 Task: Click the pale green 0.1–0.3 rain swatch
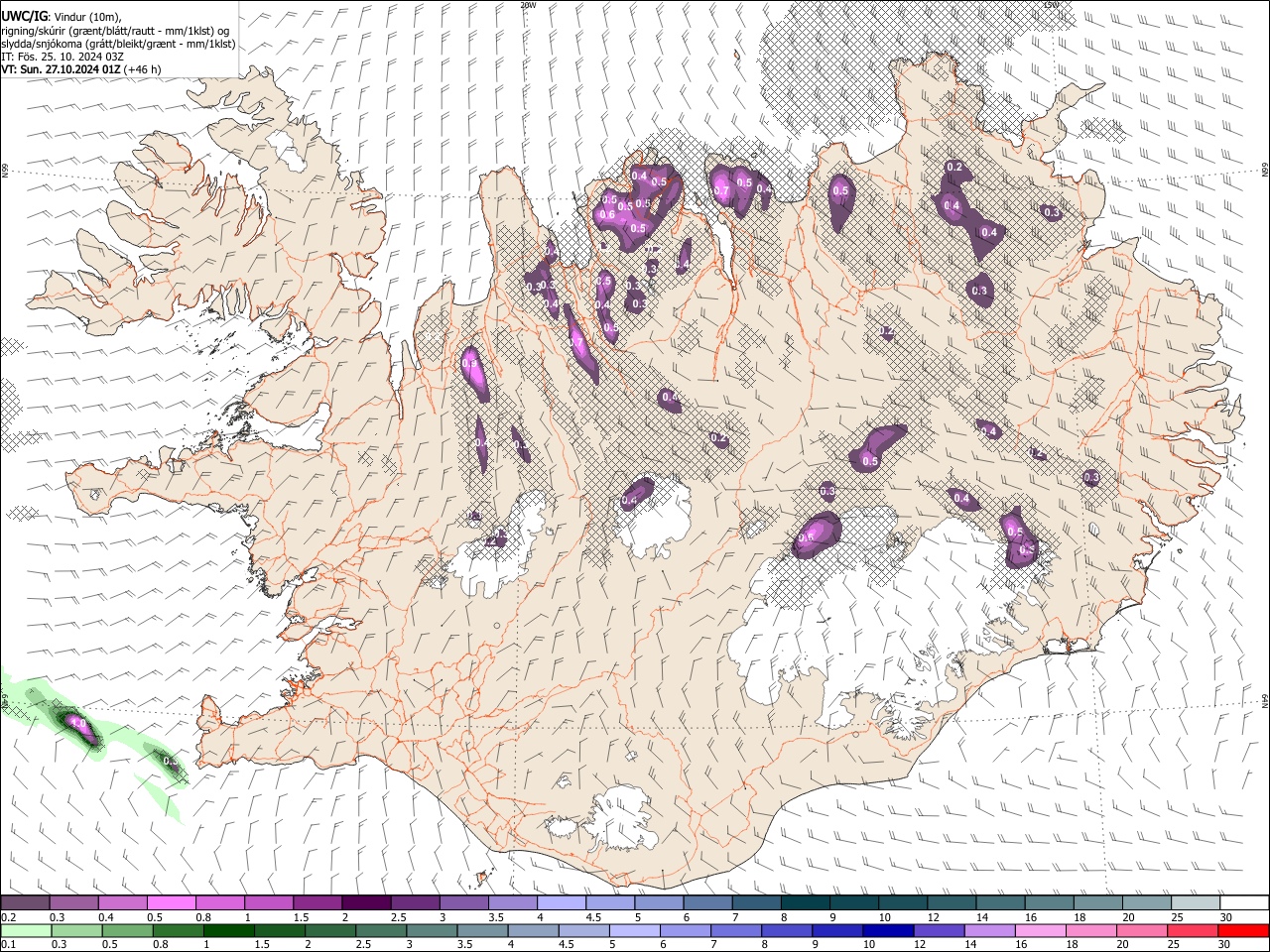25,930
